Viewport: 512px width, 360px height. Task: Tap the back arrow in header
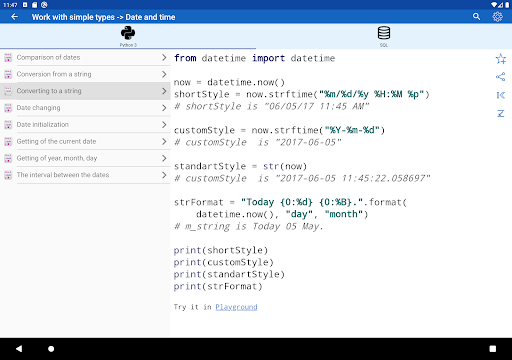point(14,17)
